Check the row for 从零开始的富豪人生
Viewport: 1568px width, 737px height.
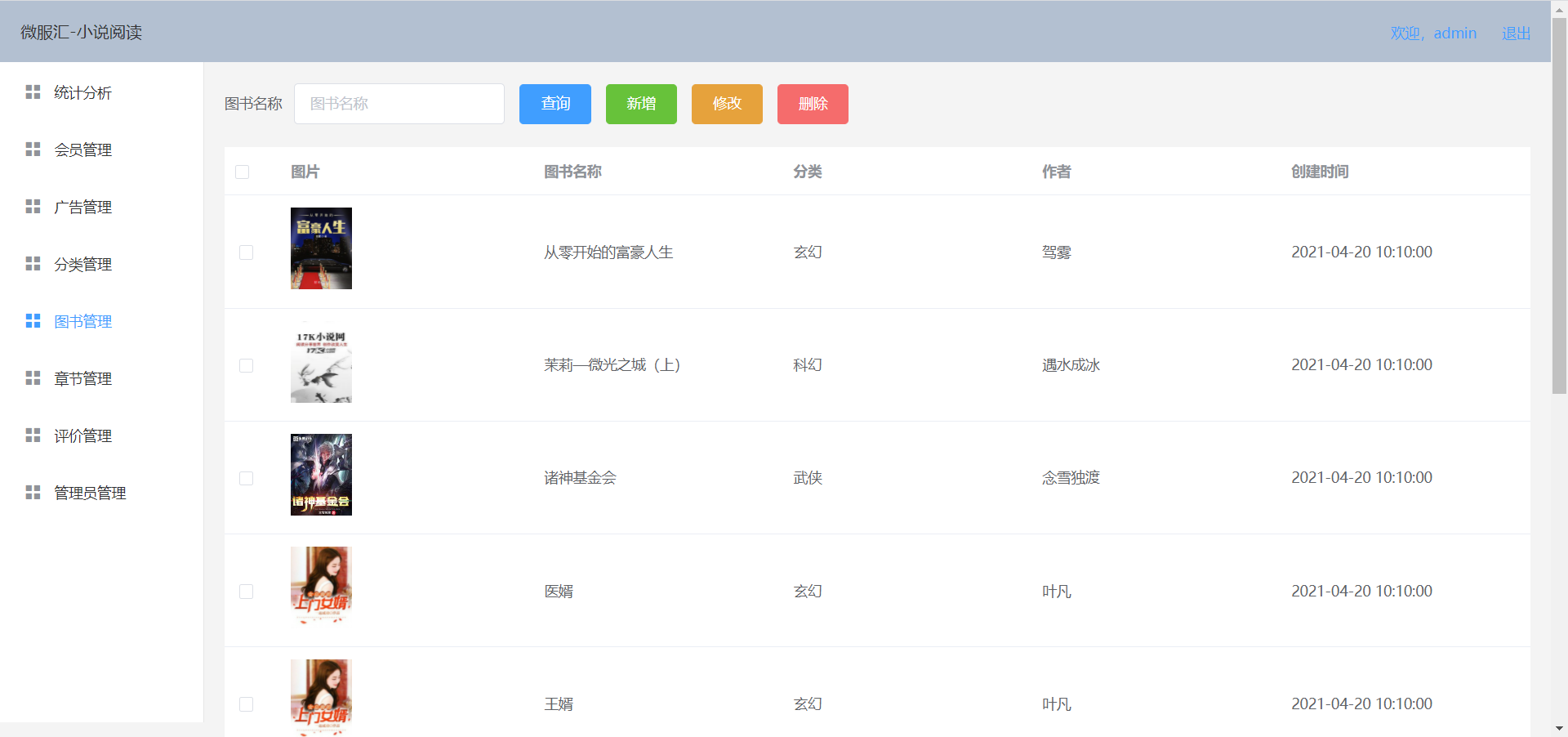coord(247,252)
